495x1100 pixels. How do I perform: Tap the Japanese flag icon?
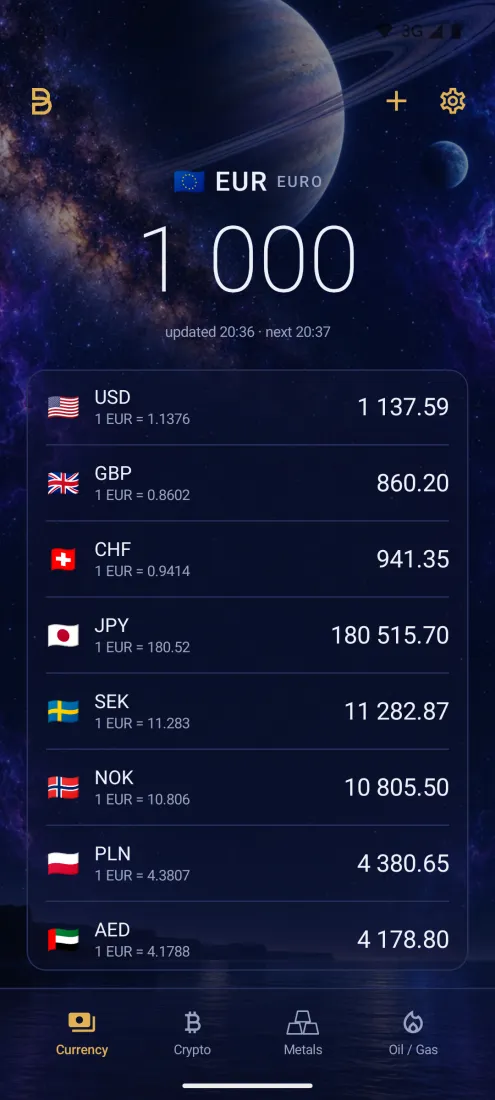pyautogui.click(x=63, y=636)
